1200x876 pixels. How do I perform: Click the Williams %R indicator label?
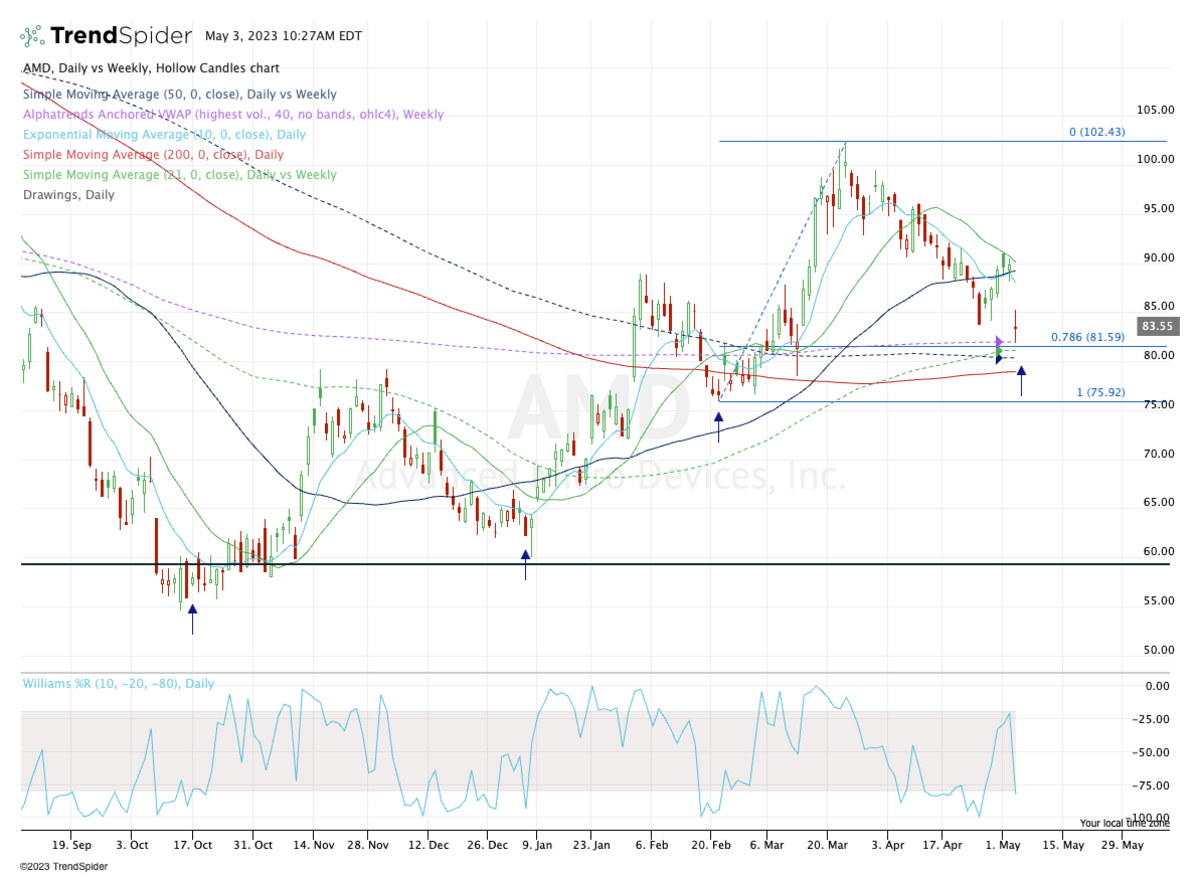pyautogui.click(x=118, y=684)
